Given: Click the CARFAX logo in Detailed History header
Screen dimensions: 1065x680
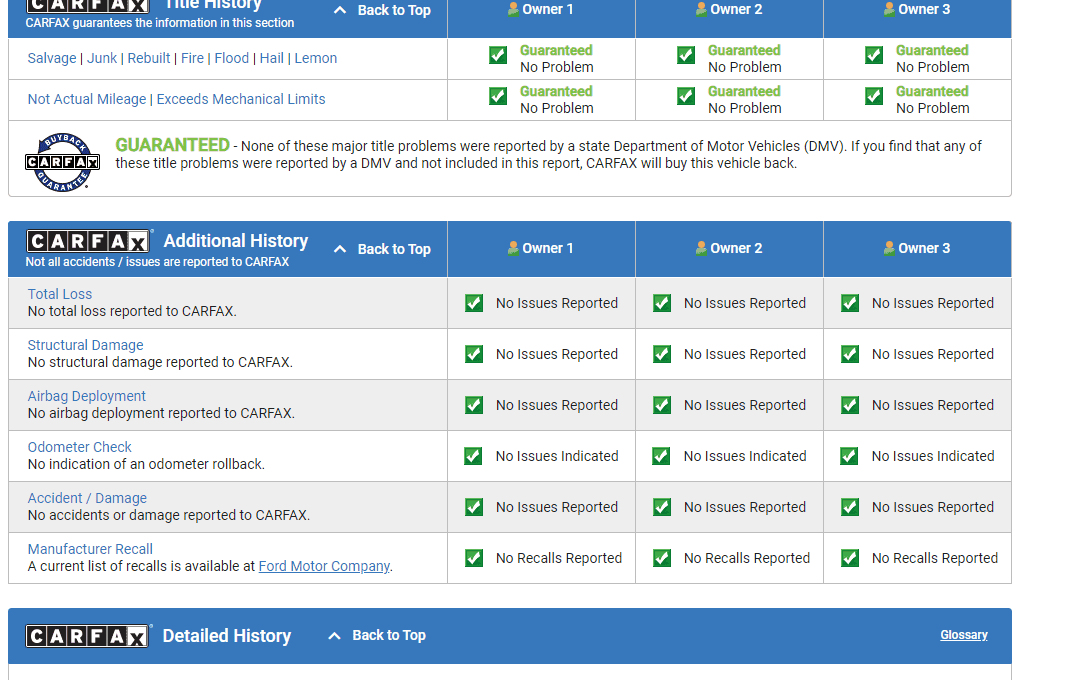Looking at the screenshot, I should 88,636.
